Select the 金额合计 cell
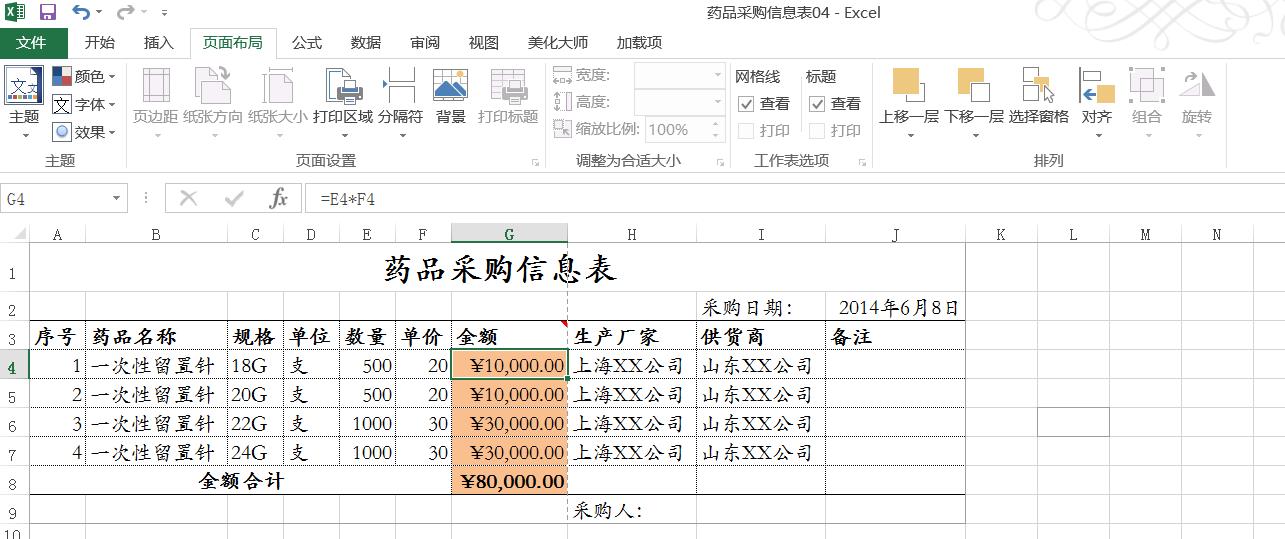Image resolution: width=1285 pixels, height=539 pixels. [x=240, y=481]
